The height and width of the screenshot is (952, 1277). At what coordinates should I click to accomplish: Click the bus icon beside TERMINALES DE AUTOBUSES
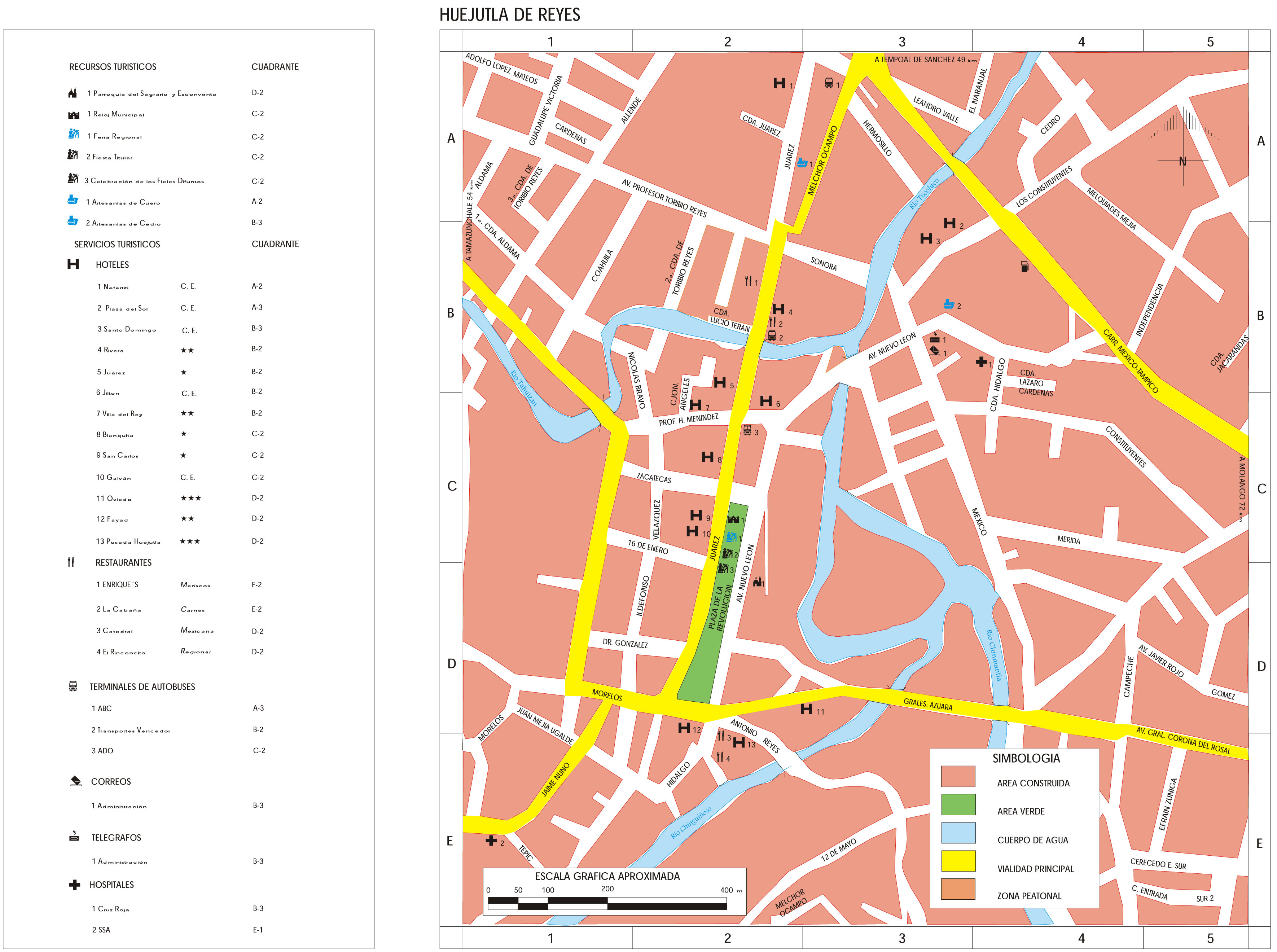tap(73, 686)
